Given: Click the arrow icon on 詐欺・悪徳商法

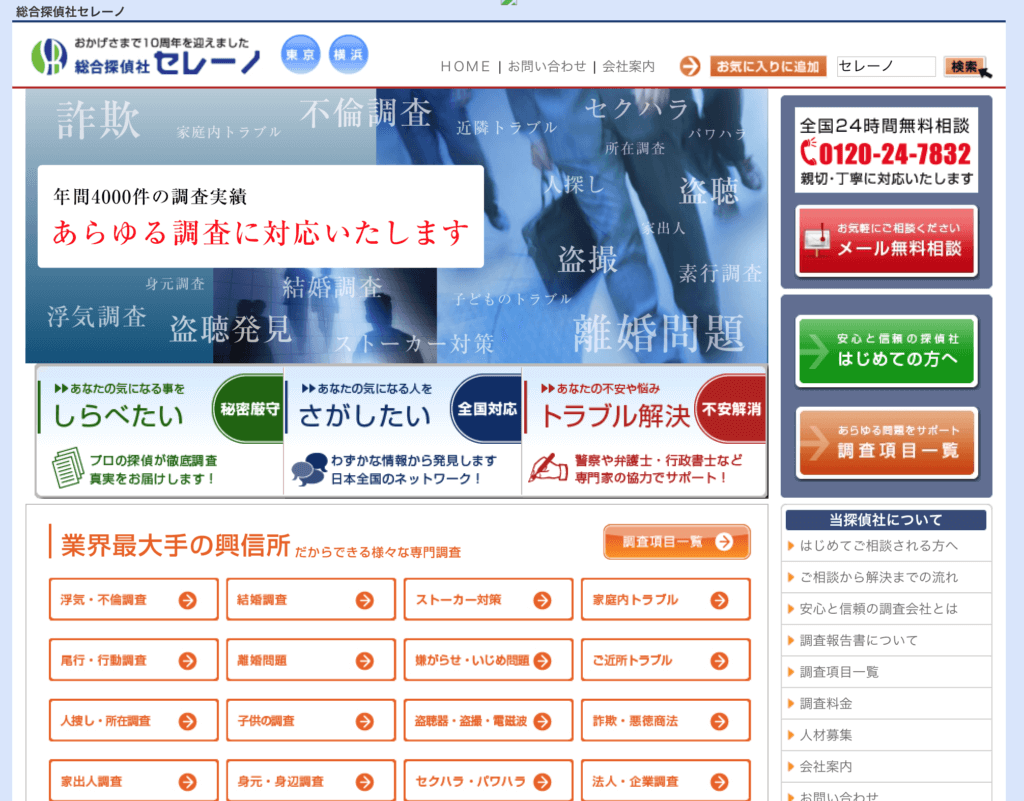Looking at the screenshot, I should [719, 720].
